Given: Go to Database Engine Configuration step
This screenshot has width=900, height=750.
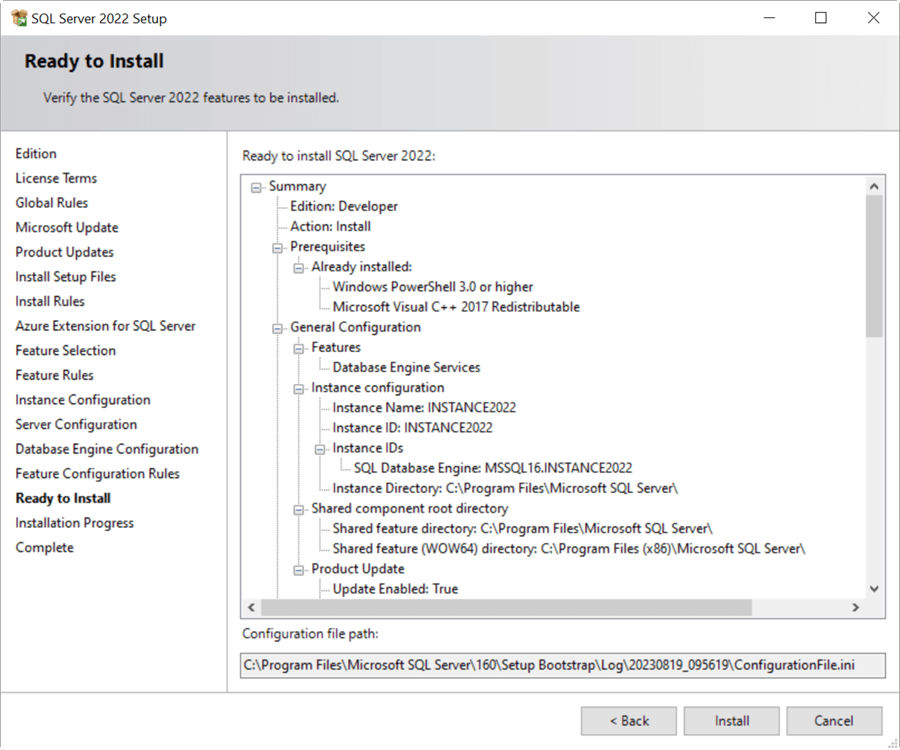Looking at the screenshot, I should pyautogui.click(x=107, y=448).
